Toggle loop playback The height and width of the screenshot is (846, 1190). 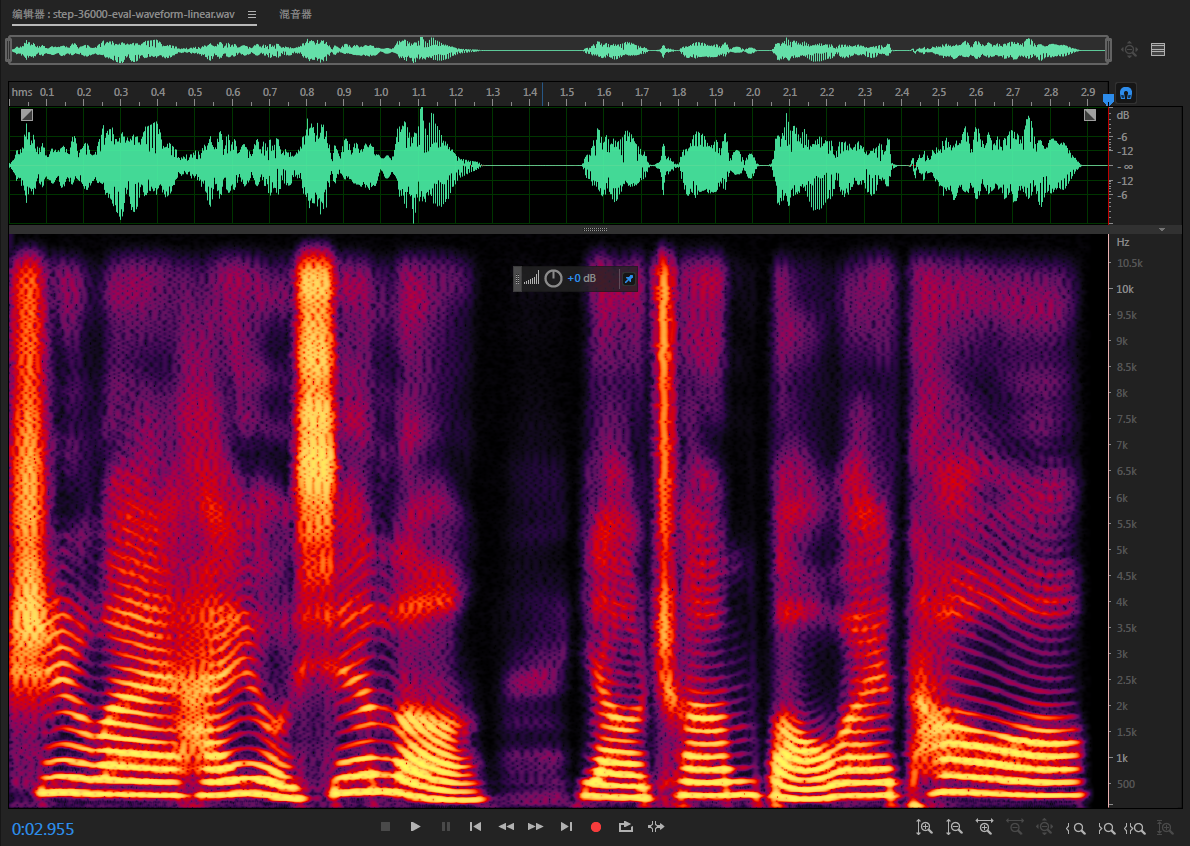click(x=625, y=826)
